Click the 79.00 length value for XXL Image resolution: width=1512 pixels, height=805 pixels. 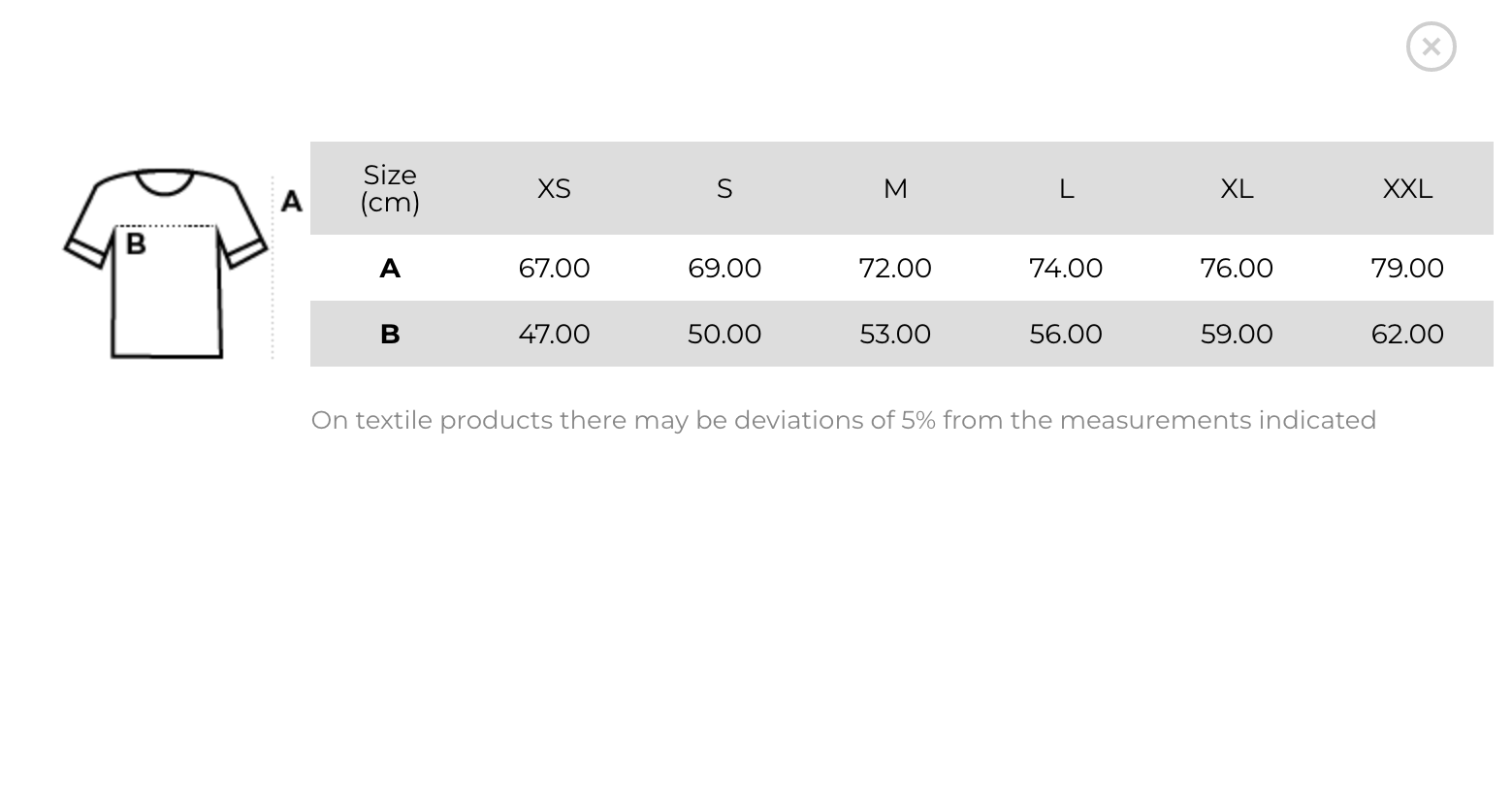click(x=1407, y=268)
